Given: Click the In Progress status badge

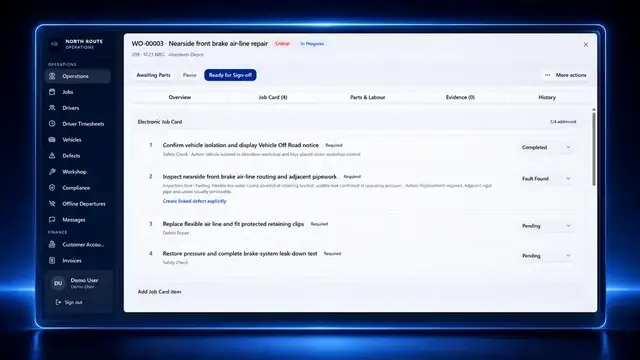Looking at the screenshot, I should [x=312, y=44].
